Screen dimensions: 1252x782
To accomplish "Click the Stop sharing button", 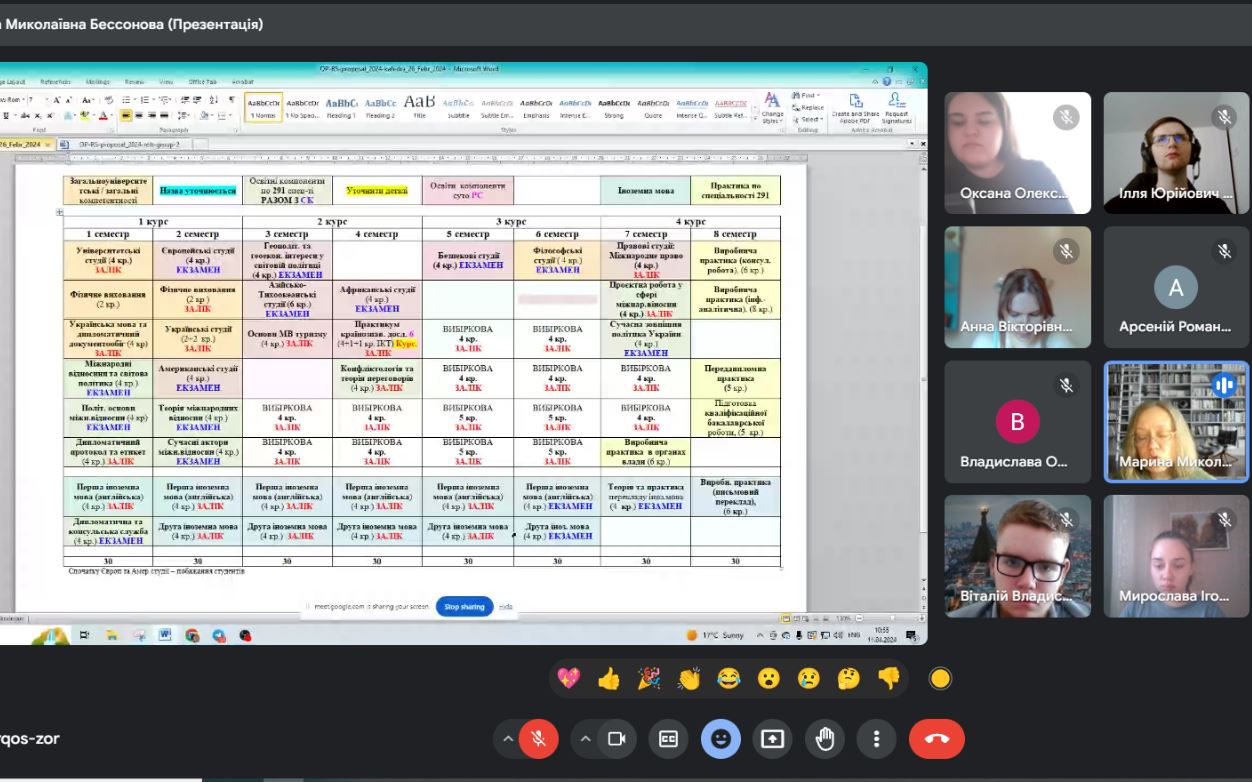I will click(x=464, y=607).
